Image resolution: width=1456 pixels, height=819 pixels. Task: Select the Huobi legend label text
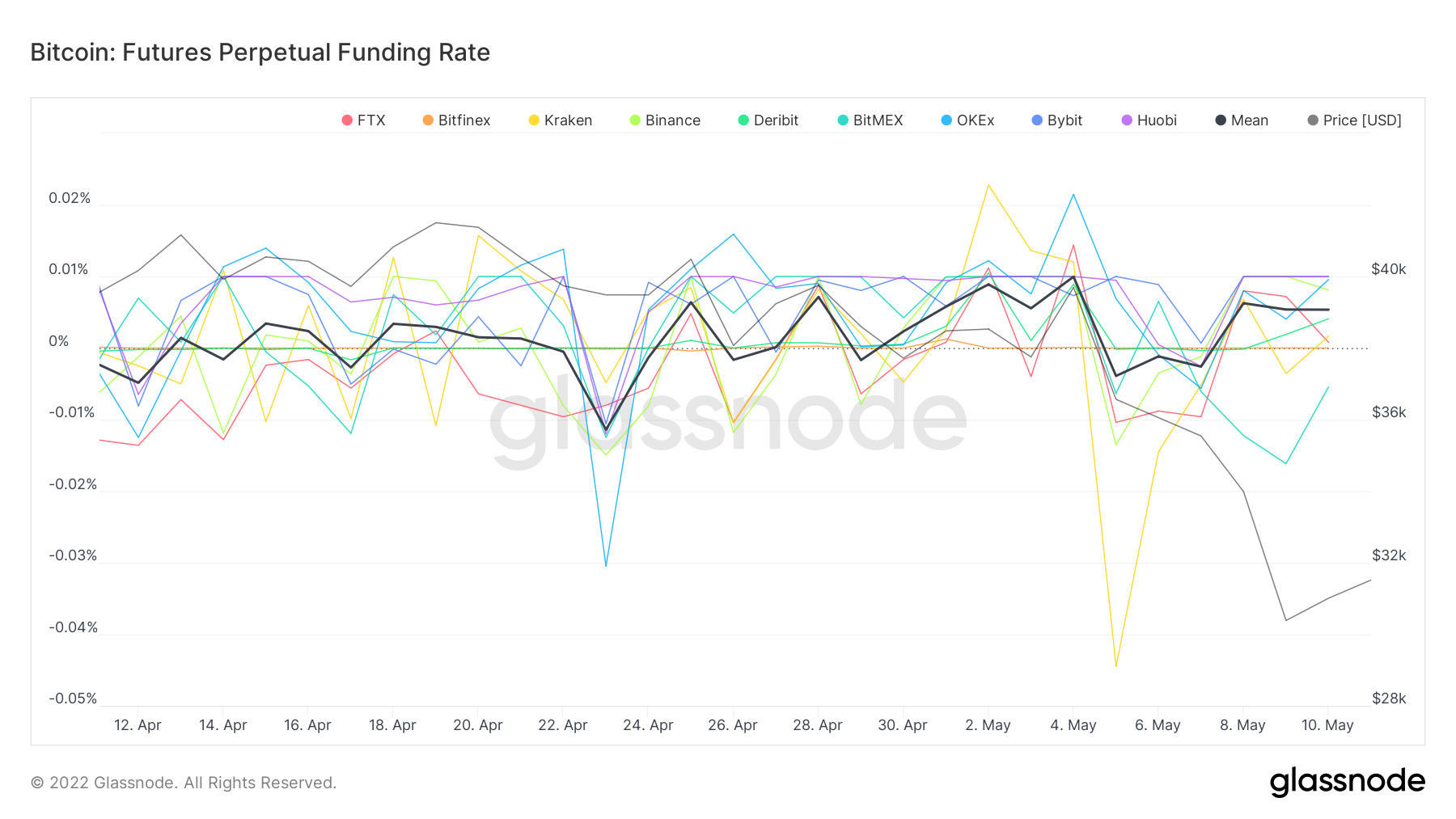point(1157,120)
